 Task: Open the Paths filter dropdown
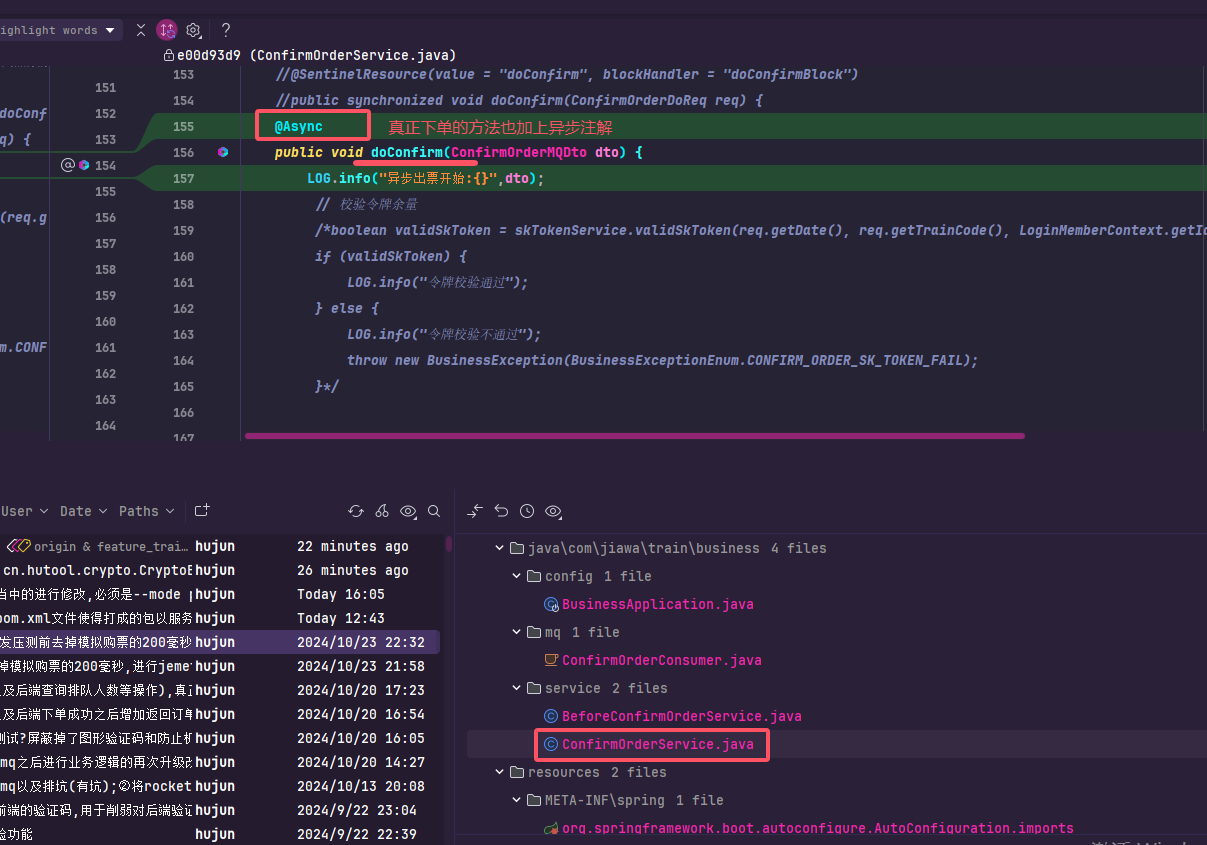click(x=146, y=511)
